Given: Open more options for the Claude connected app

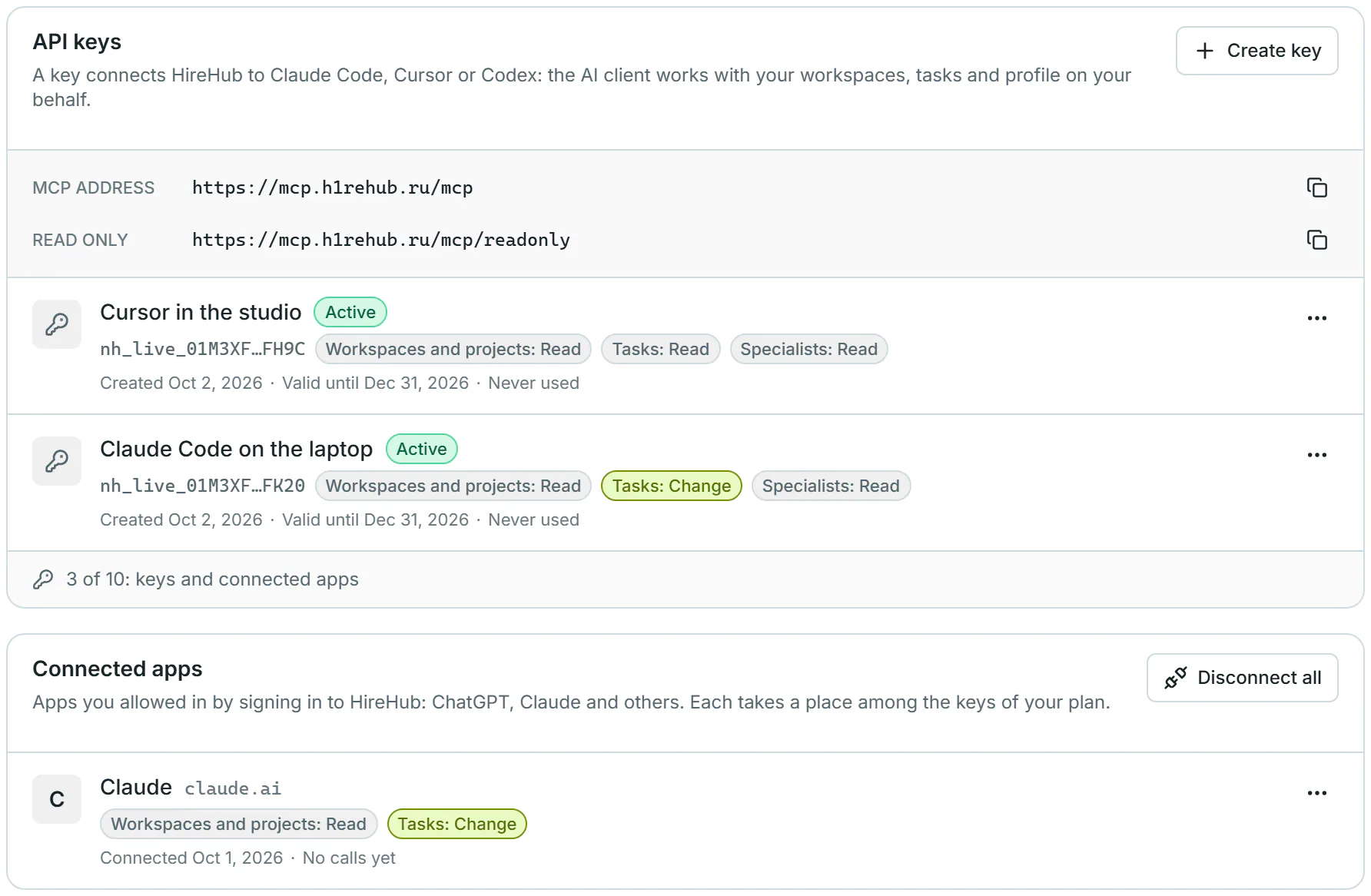Looking at the screenshot, I should [1316, 793].
